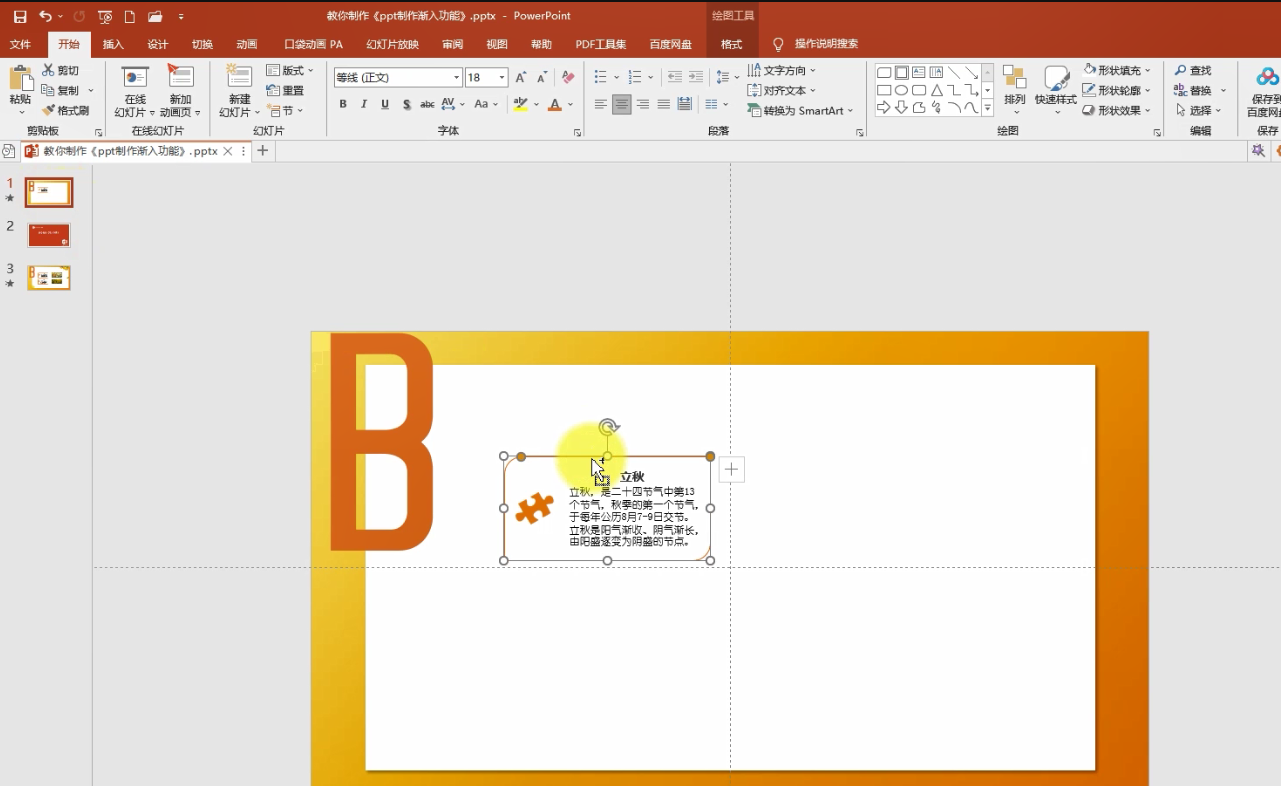1281x786 pixels.
Task: Apply the yellow text highlight color
Action: (x=520, y=104)
